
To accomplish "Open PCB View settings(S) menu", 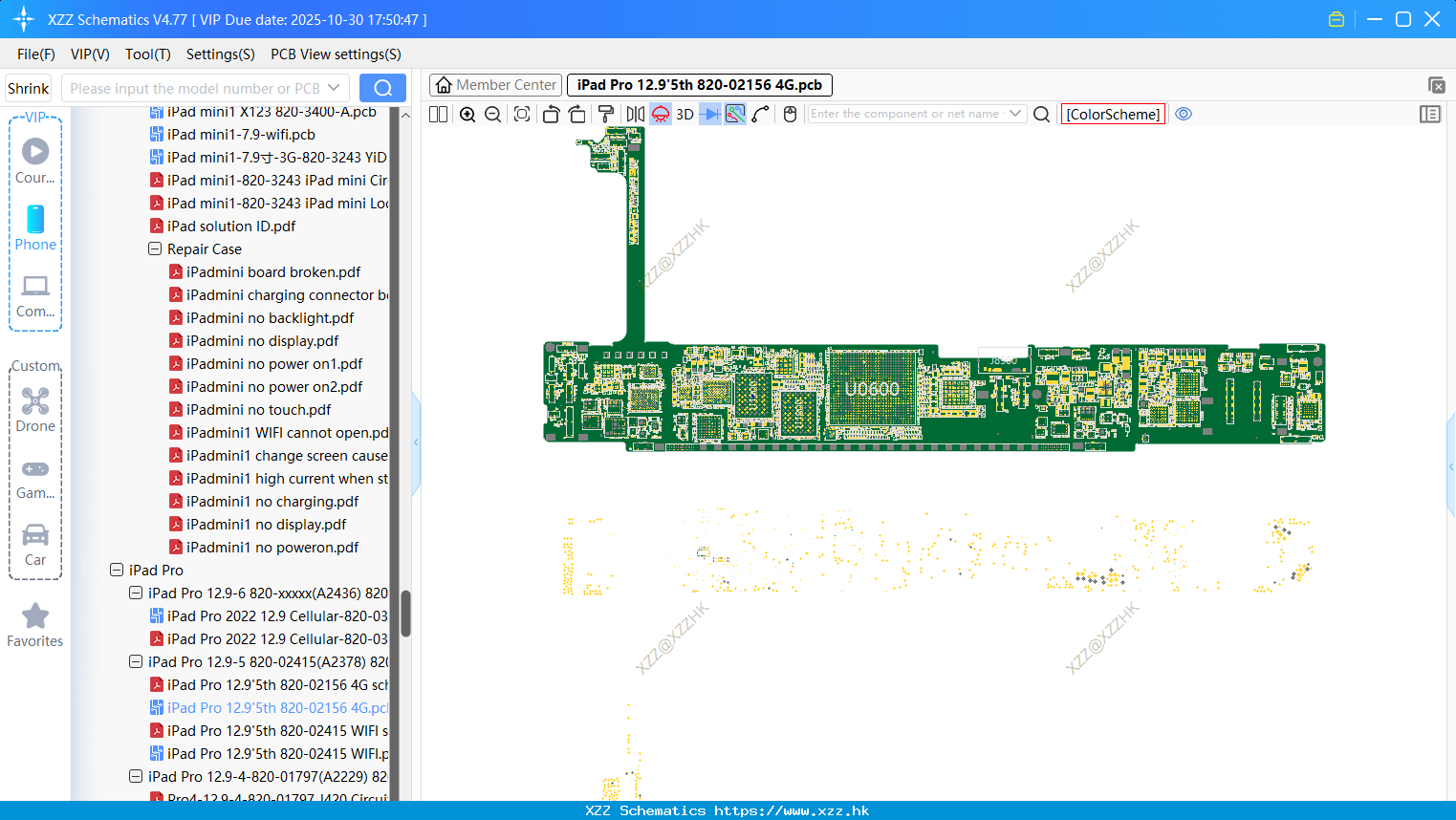I will (x=336, y=54).
